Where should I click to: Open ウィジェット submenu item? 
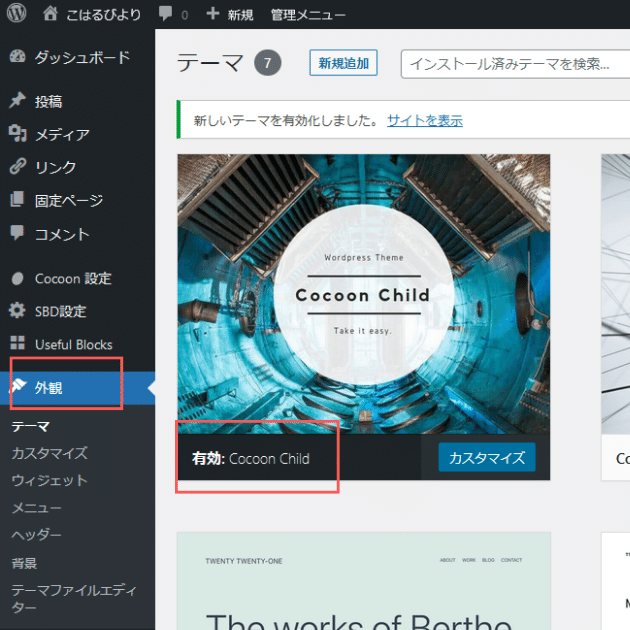pyautogui.click(x=49, y=480)
